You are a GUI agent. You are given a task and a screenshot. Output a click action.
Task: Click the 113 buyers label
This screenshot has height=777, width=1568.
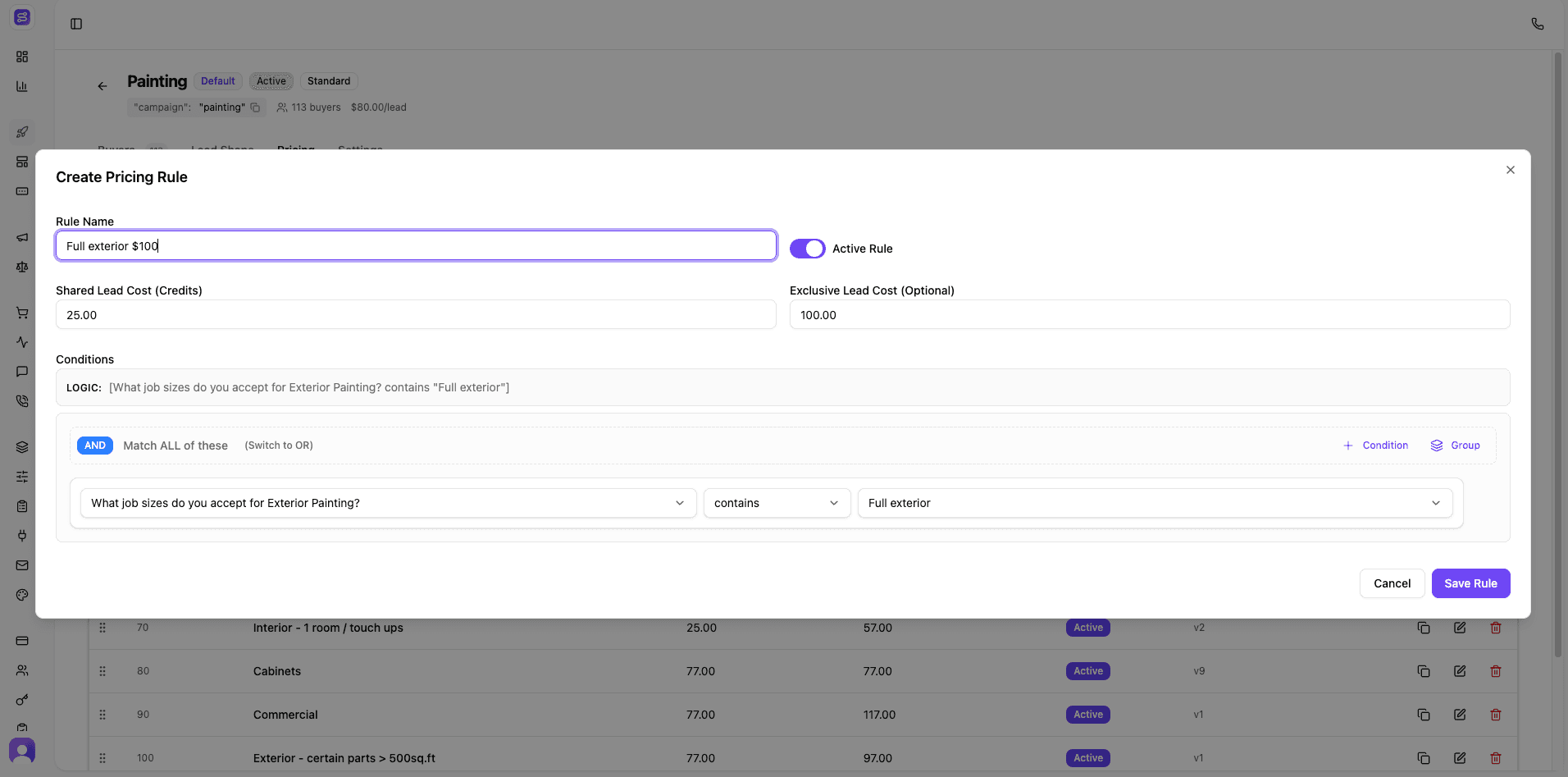pos(308,107)
